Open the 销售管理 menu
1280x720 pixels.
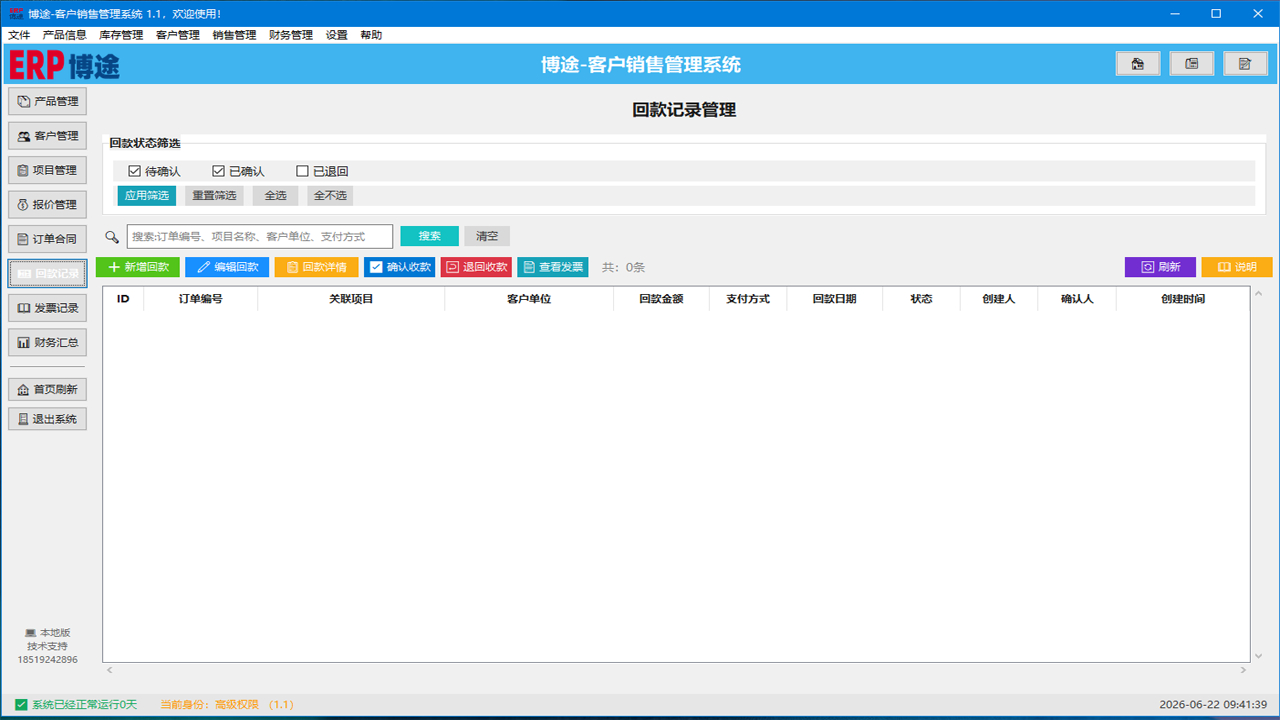(x=234, y=35)
